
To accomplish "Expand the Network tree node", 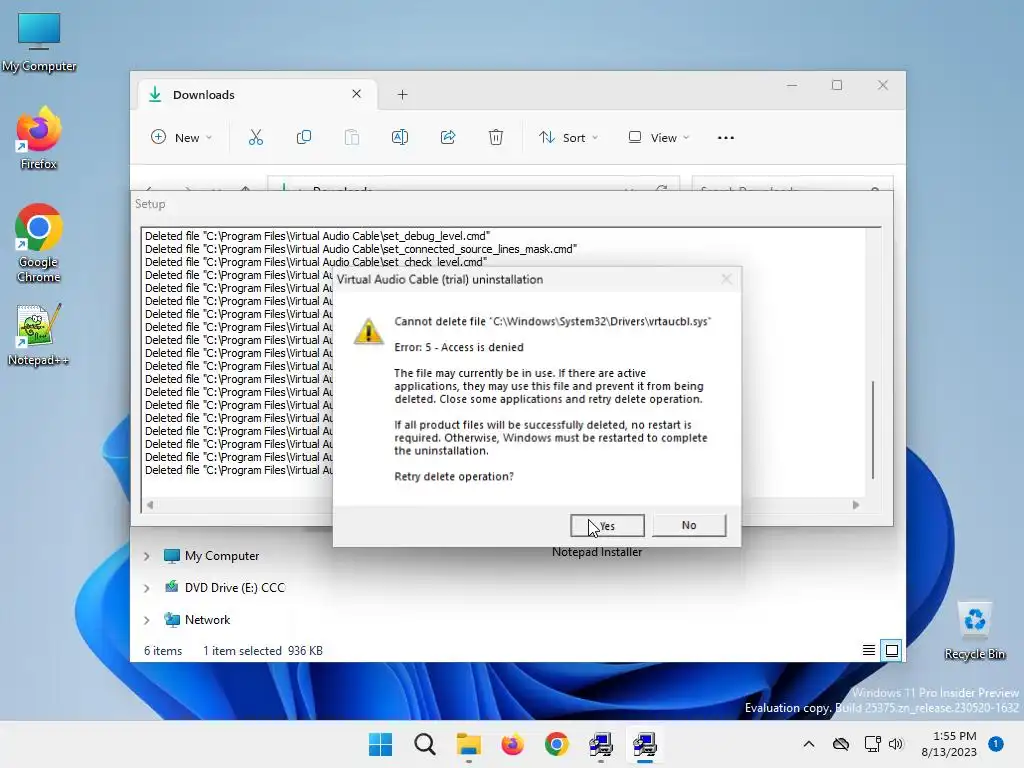I will (x=146, y=620).
